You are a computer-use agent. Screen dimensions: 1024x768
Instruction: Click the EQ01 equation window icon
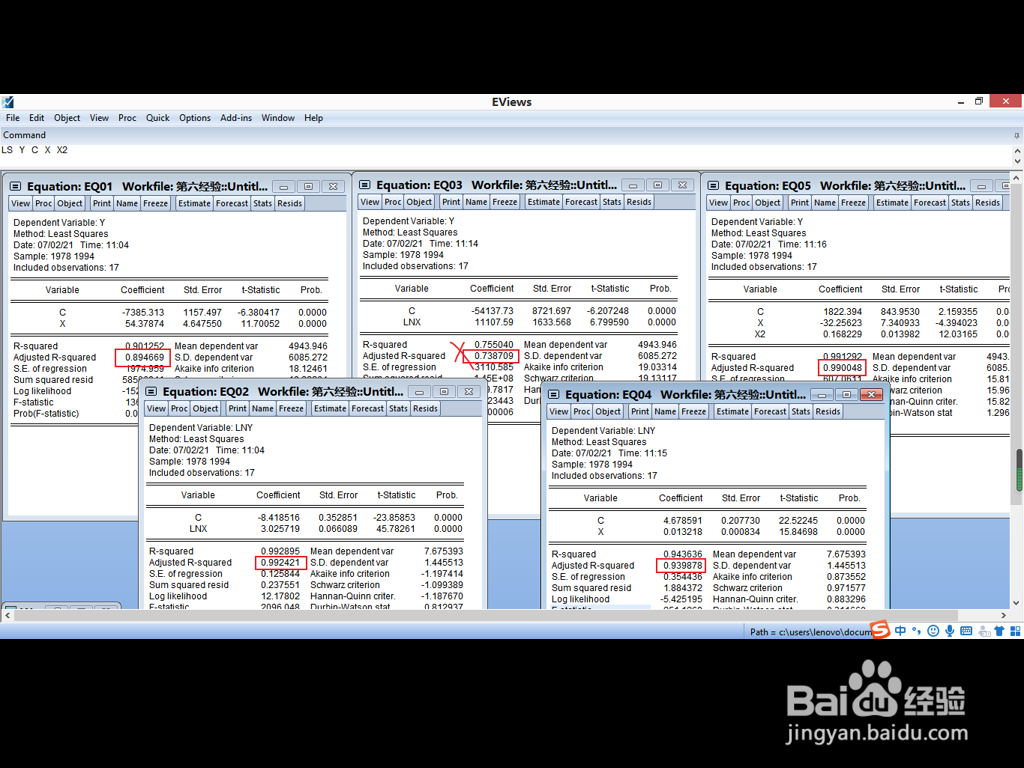16,187
